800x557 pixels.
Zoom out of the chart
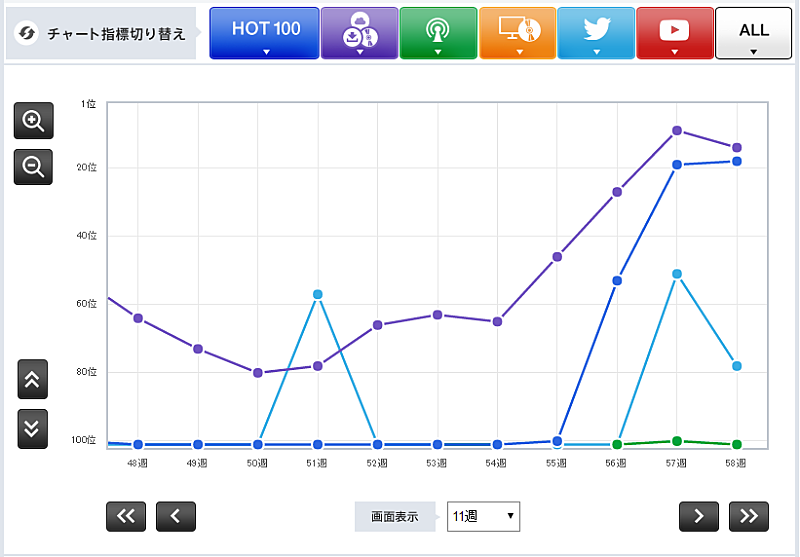(x=33, y=167)
